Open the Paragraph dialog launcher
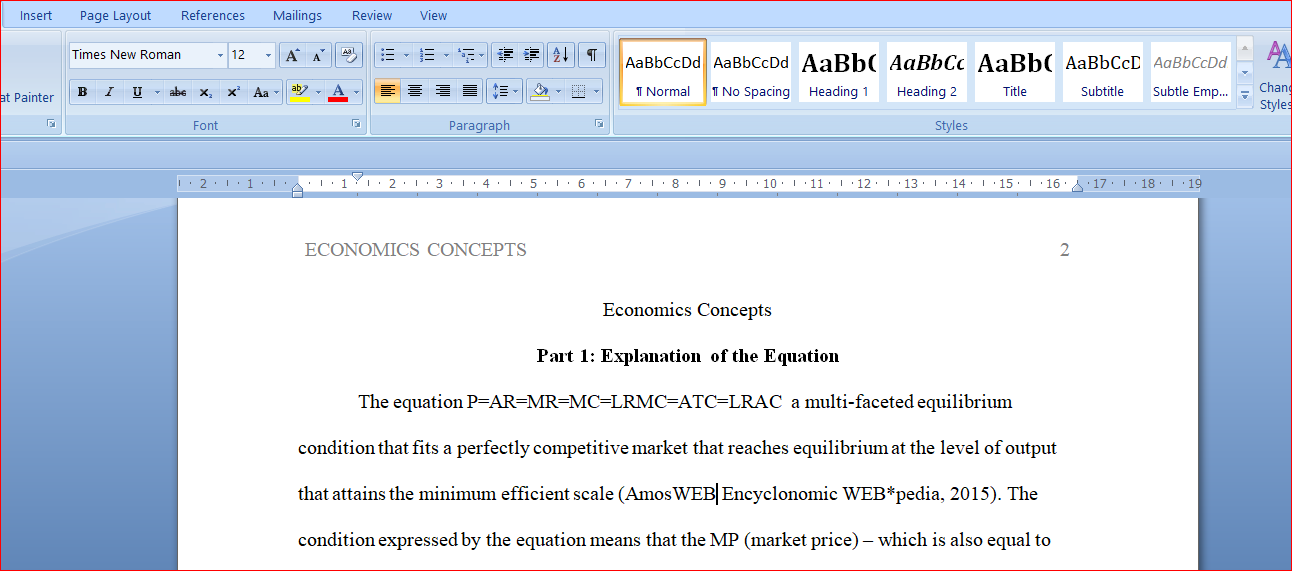 click(x=599, y=124)
